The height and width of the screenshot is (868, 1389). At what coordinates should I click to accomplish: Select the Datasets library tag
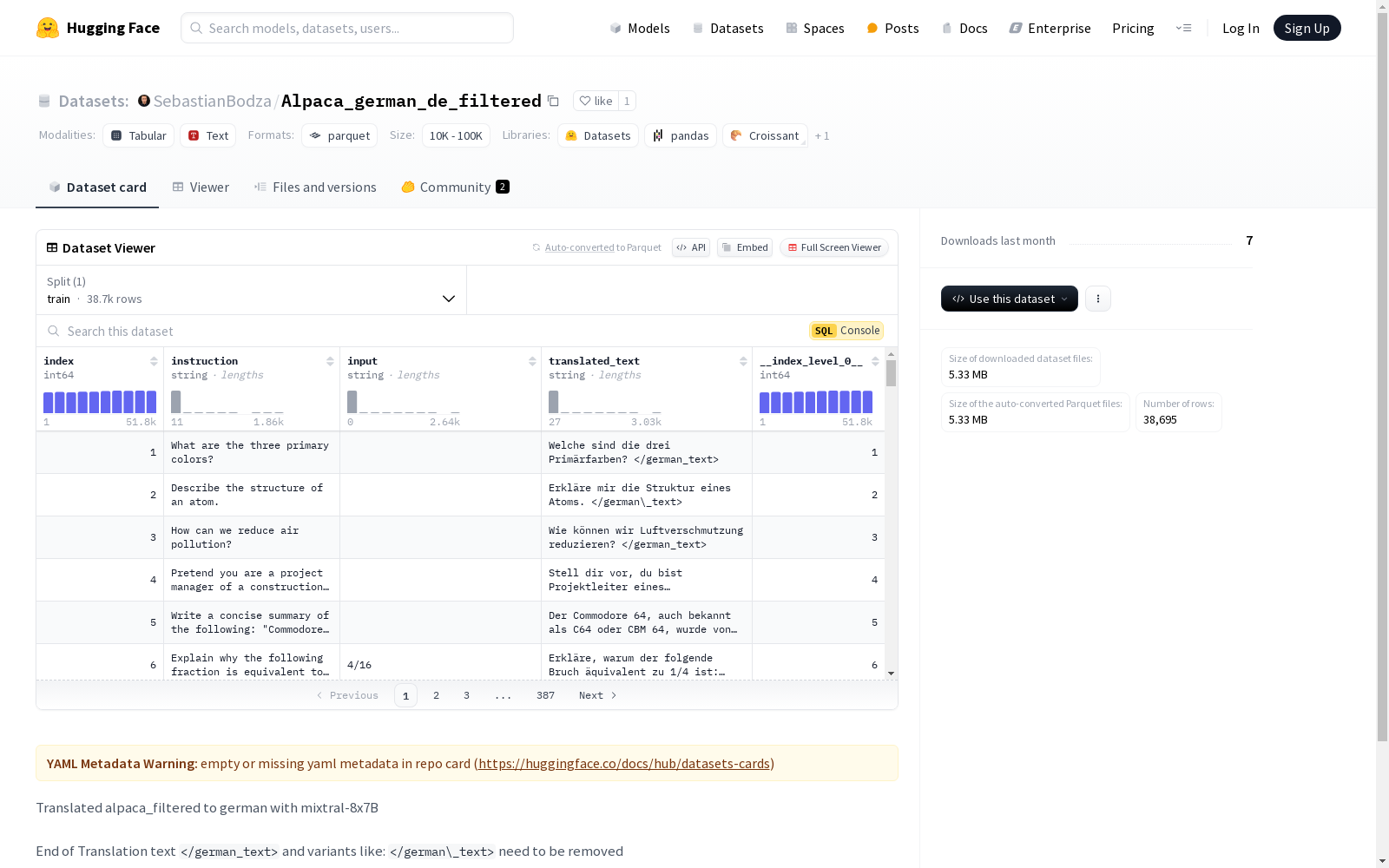(x=598, y=135)
